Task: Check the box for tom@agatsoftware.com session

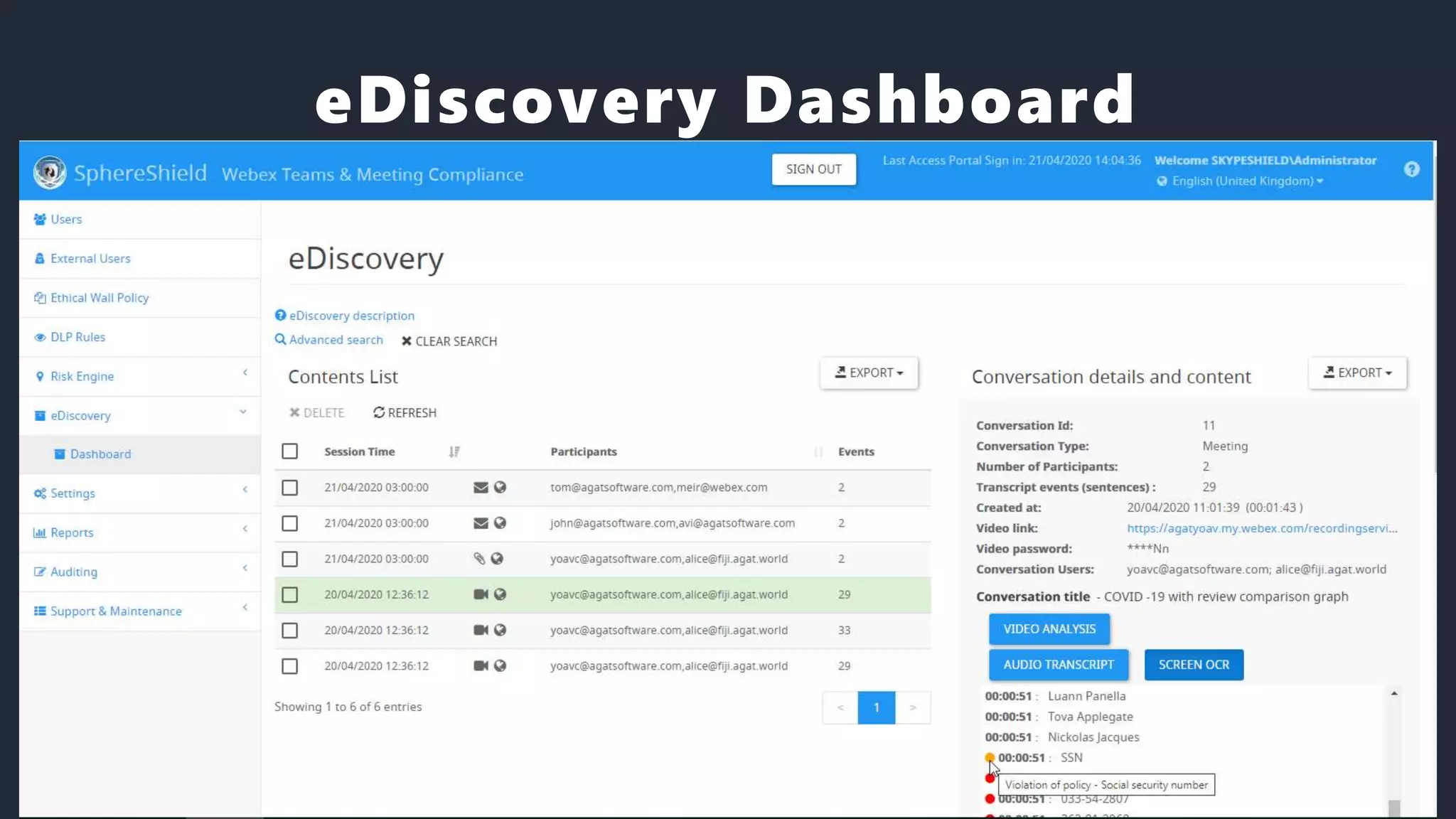Action: (x=289, y=488)
